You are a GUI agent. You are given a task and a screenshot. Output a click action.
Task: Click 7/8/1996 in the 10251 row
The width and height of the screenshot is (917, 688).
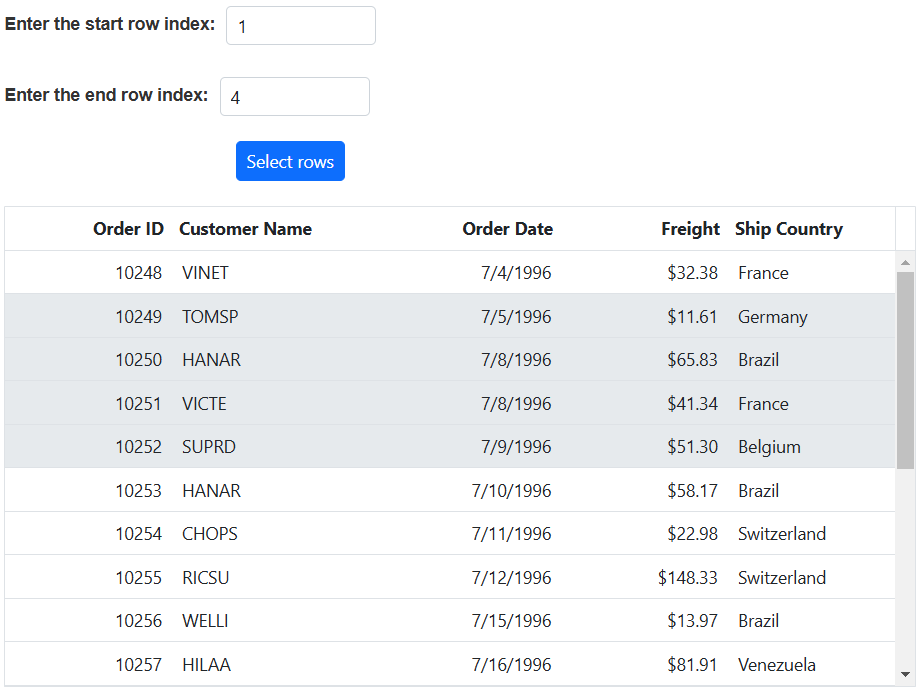point(516,404)
